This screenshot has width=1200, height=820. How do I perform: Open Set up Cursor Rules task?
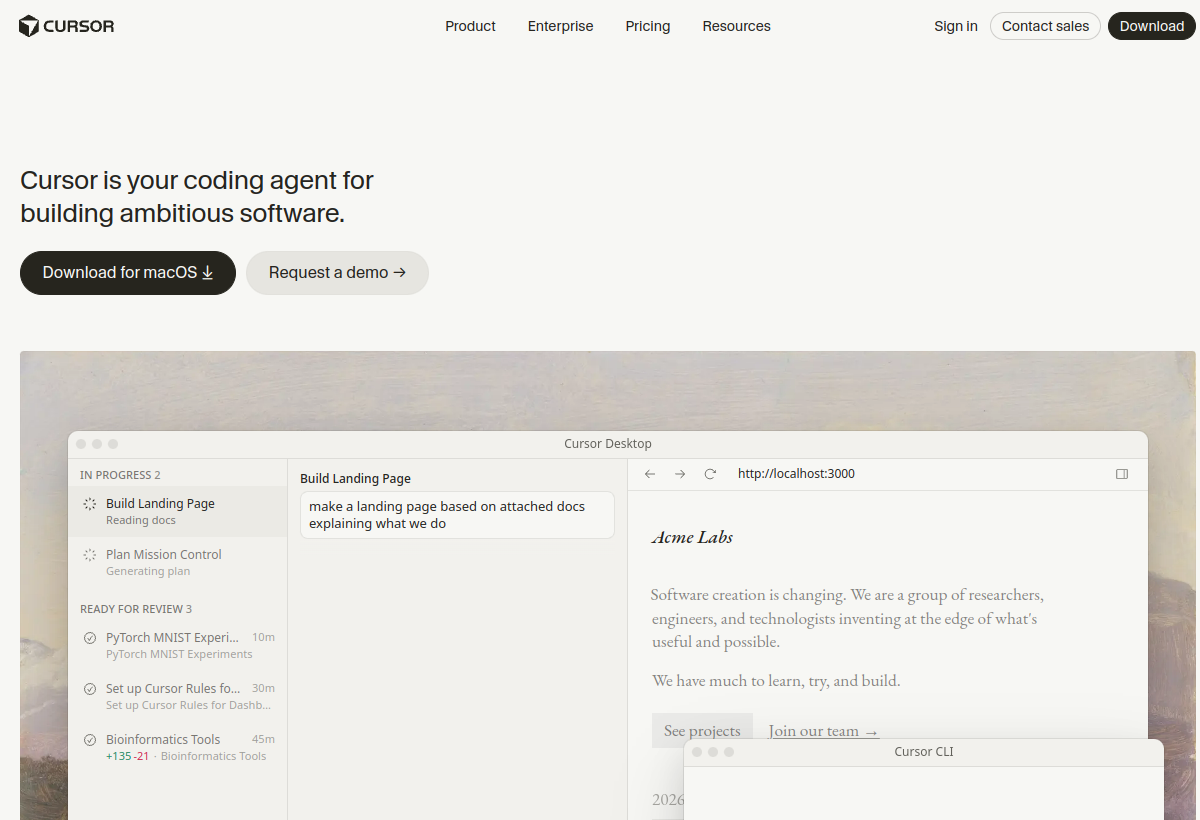coord(178,696)
